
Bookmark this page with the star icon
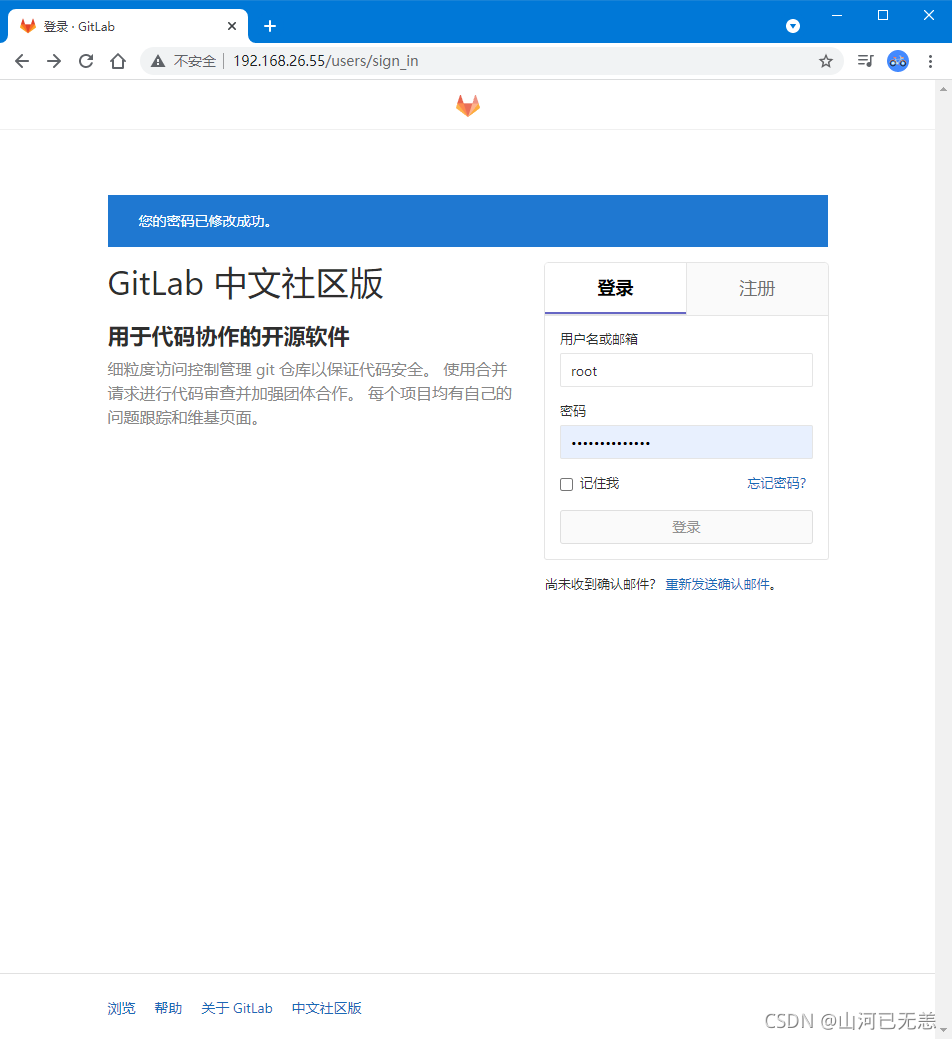coord(825,62)
